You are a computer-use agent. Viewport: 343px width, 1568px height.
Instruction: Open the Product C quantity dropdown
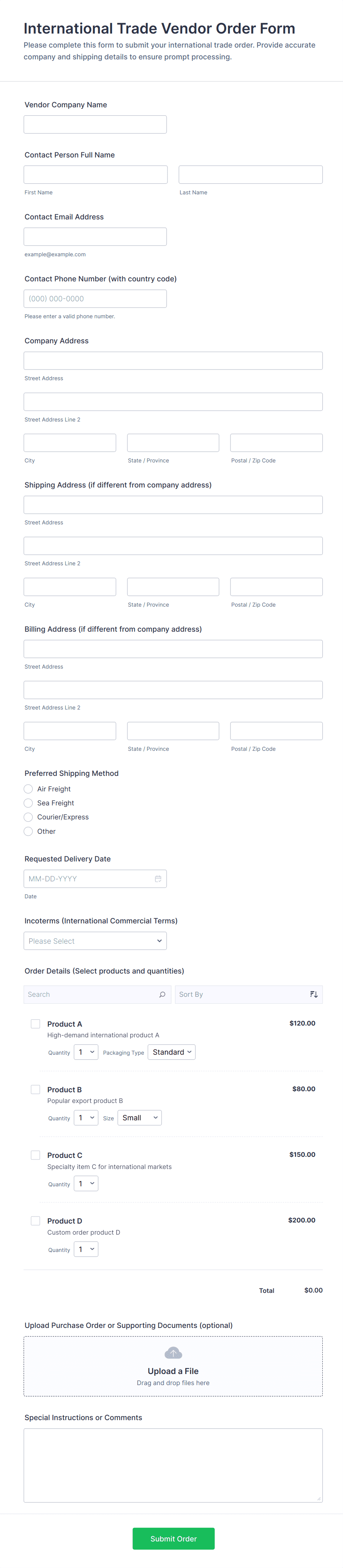coord(86,1184)
